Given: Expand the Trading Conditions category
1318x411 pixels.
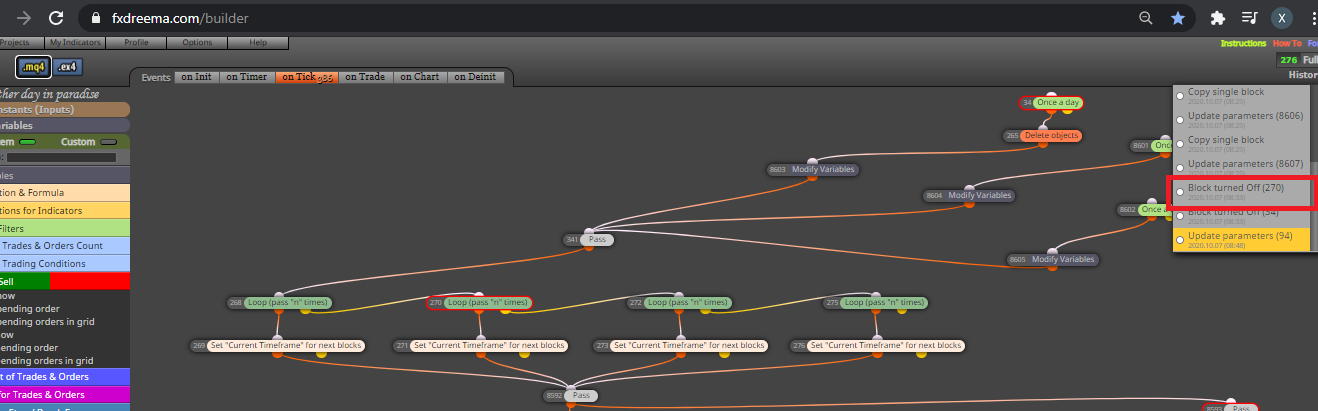Looking at the screenshot, I should click(x=65, y=263).
